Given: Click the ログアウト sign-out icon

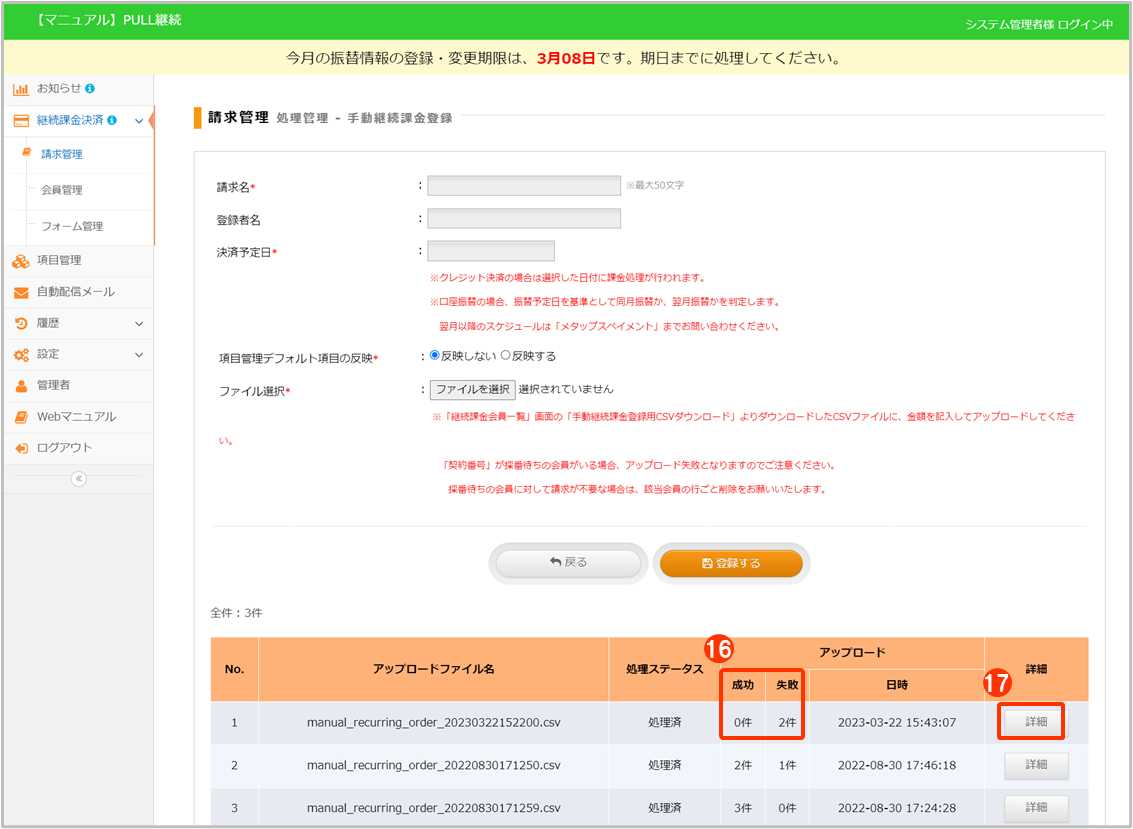Looking at the screenshot, I should pos(20,448).
